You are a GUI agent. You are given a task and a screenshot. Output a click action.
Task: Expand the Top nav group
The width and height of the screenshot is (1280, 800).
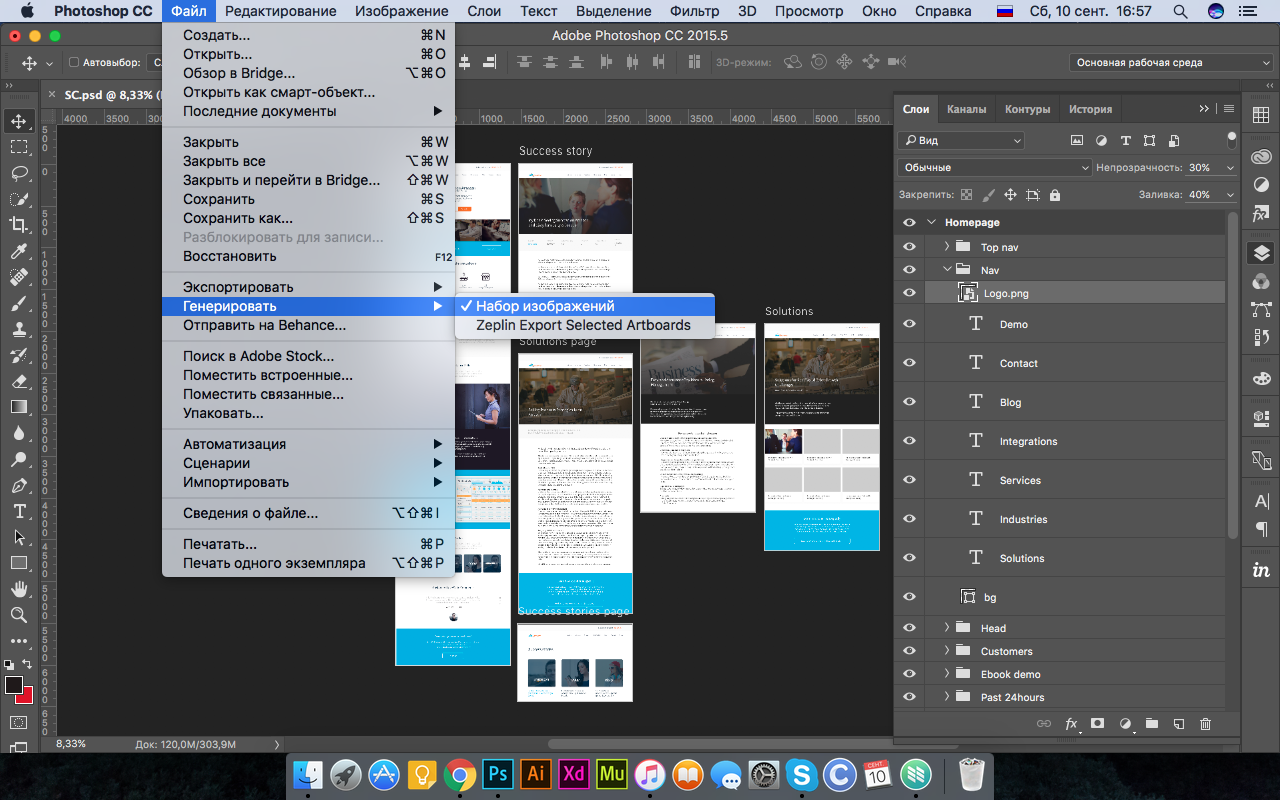coord(947,246)
